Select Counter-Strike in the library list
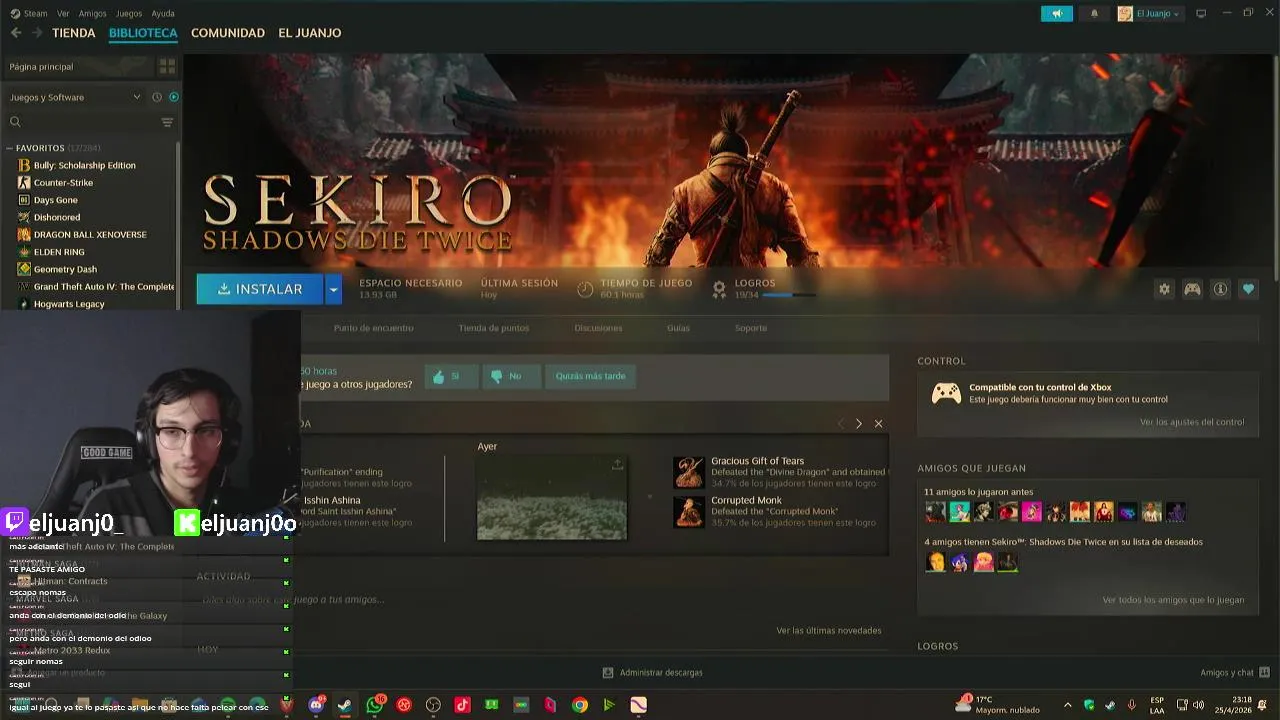 [x=64, y=183]
